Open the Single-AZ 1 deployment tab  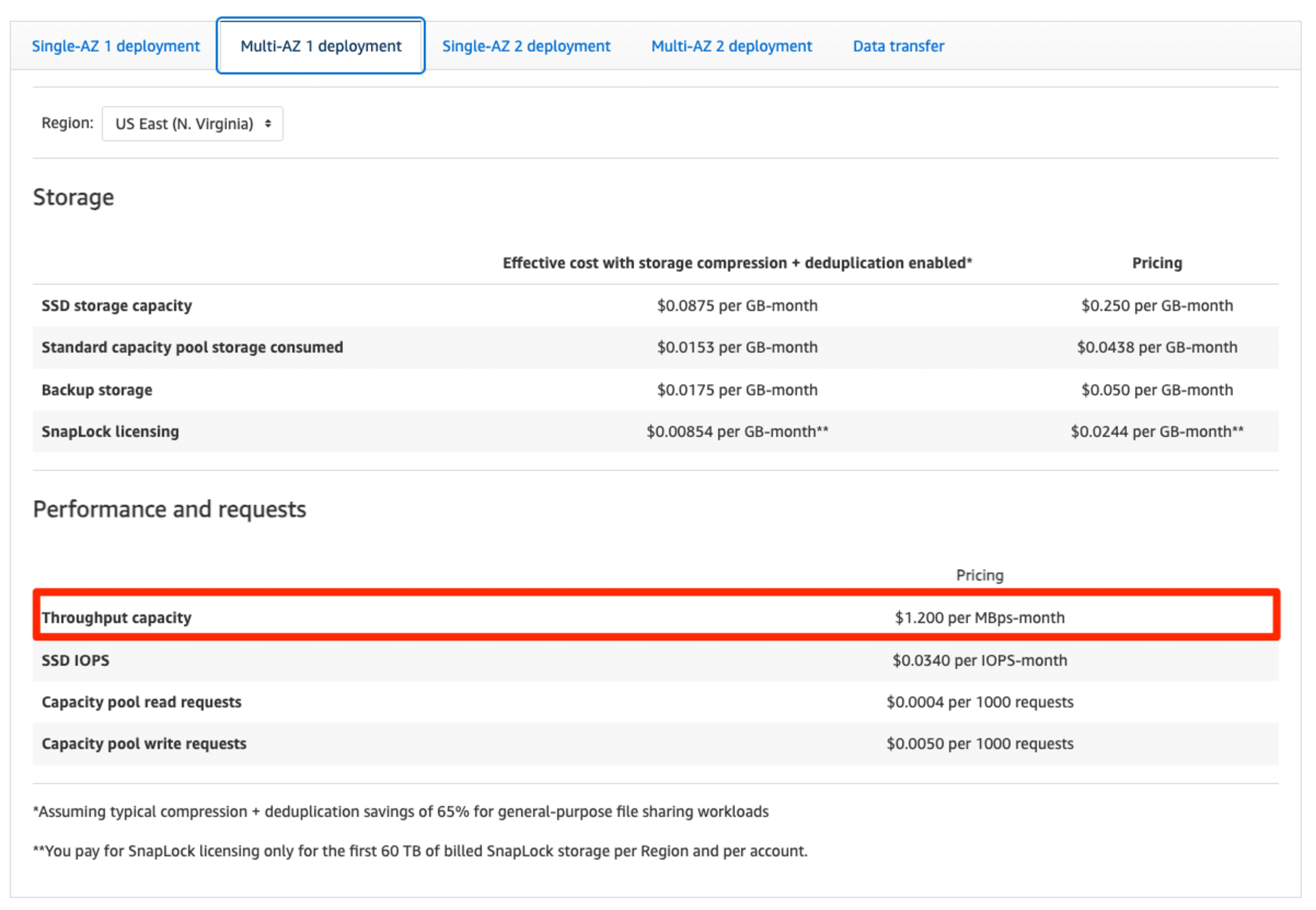pyautogui.click(x=116, y=46)
